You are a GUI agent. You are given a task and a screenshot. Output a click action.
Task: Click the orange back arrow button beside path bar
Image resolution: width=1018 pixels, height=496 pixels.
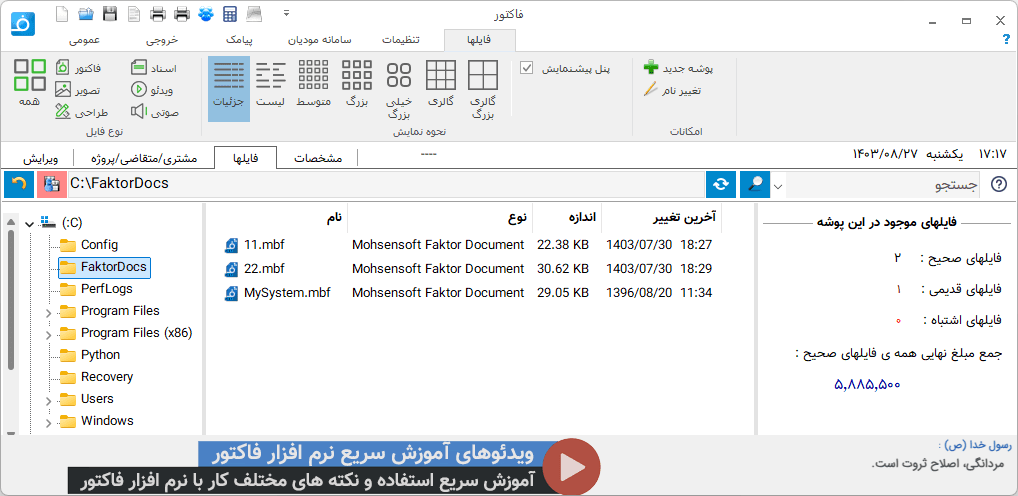pyautogui.click(x=19, y=184)
